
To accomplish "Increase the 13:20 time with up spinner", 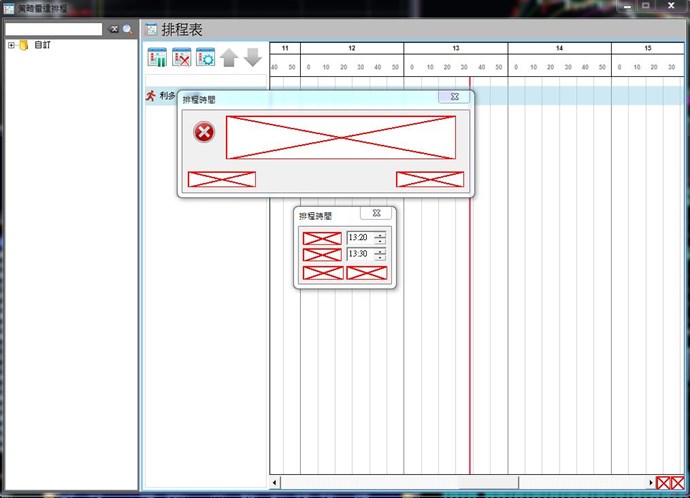I will click(x=380, y=235).
